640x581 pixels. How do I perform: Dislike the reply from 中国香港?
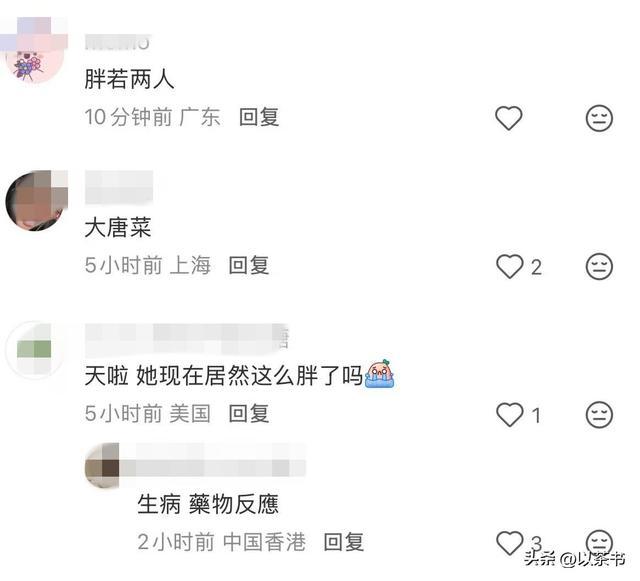click(599, 542)
